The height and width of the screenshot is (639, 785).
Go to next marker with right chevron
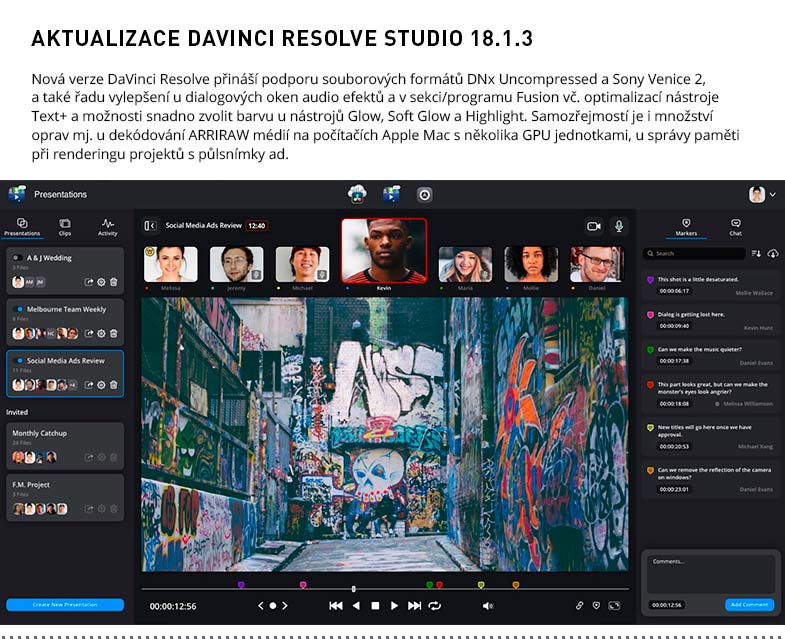tap(284, 605)
